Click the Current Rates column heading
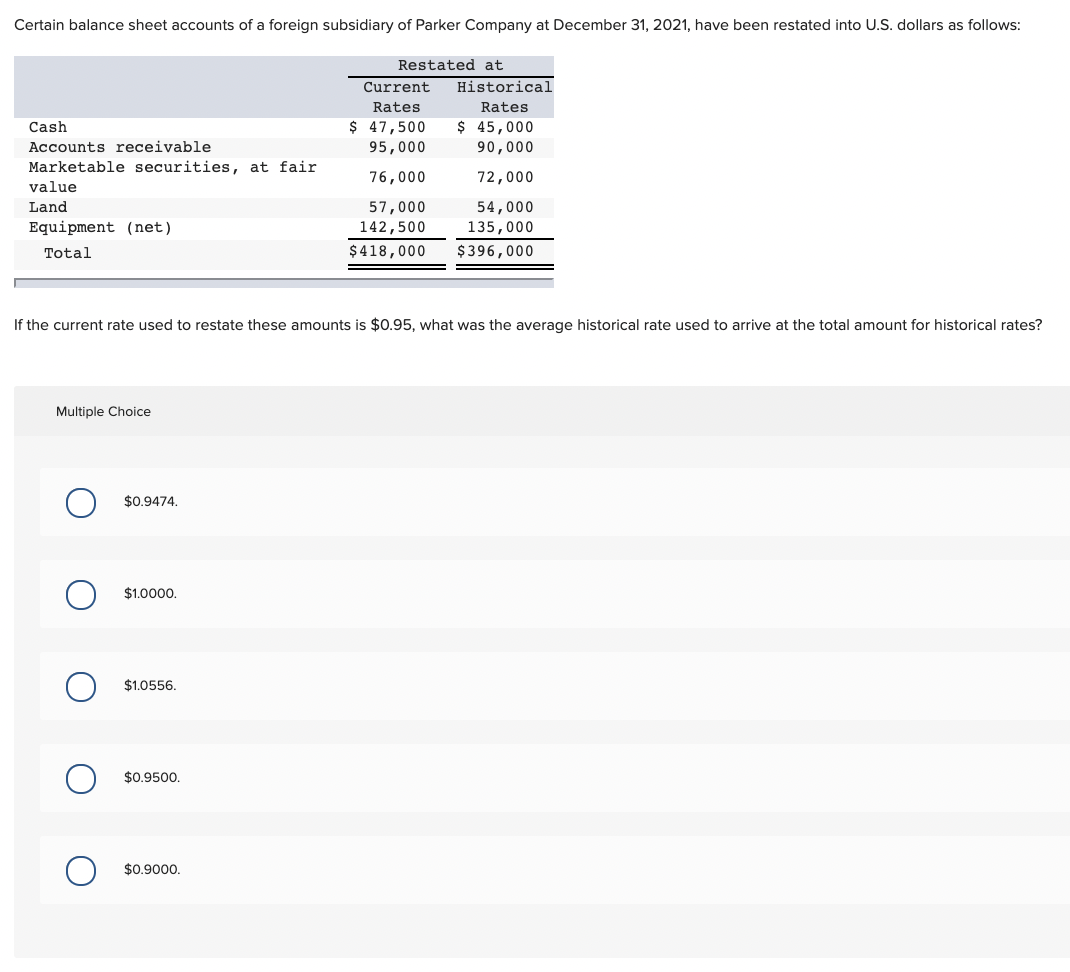The image size is (1070, 972). 396,97
